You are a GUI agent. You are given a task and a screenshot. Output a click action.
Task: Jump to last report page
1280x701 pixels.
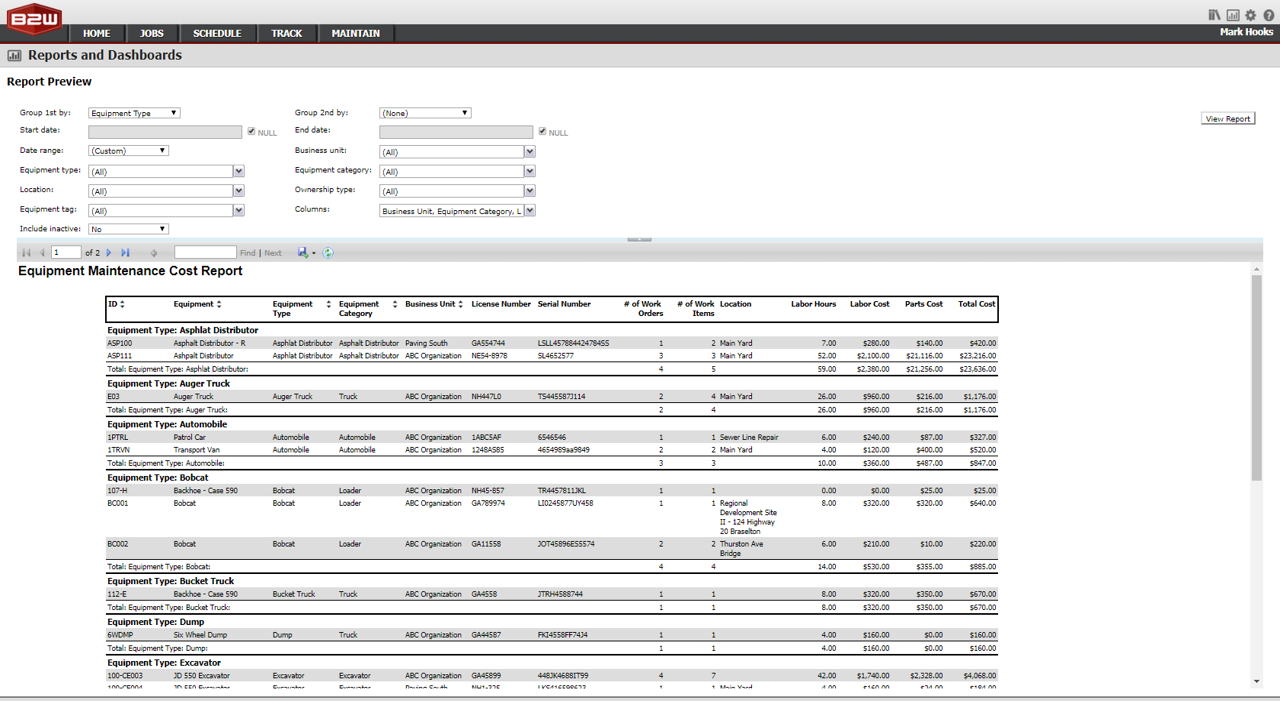click(x=125, y=253)
